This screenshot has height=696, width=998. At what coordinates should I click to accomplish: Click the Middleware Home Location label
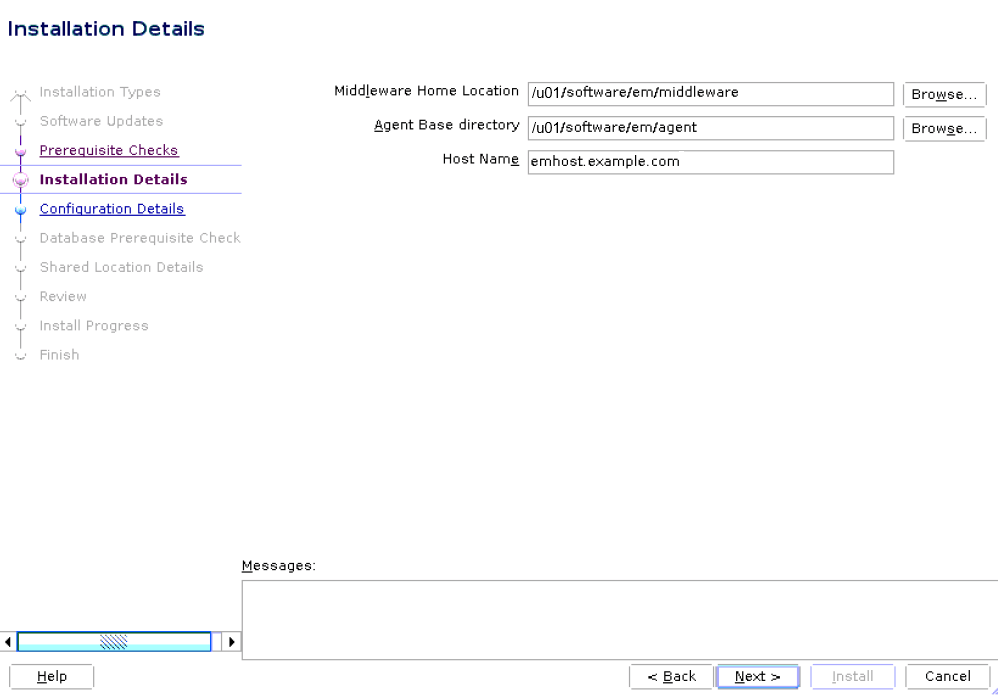426,91
